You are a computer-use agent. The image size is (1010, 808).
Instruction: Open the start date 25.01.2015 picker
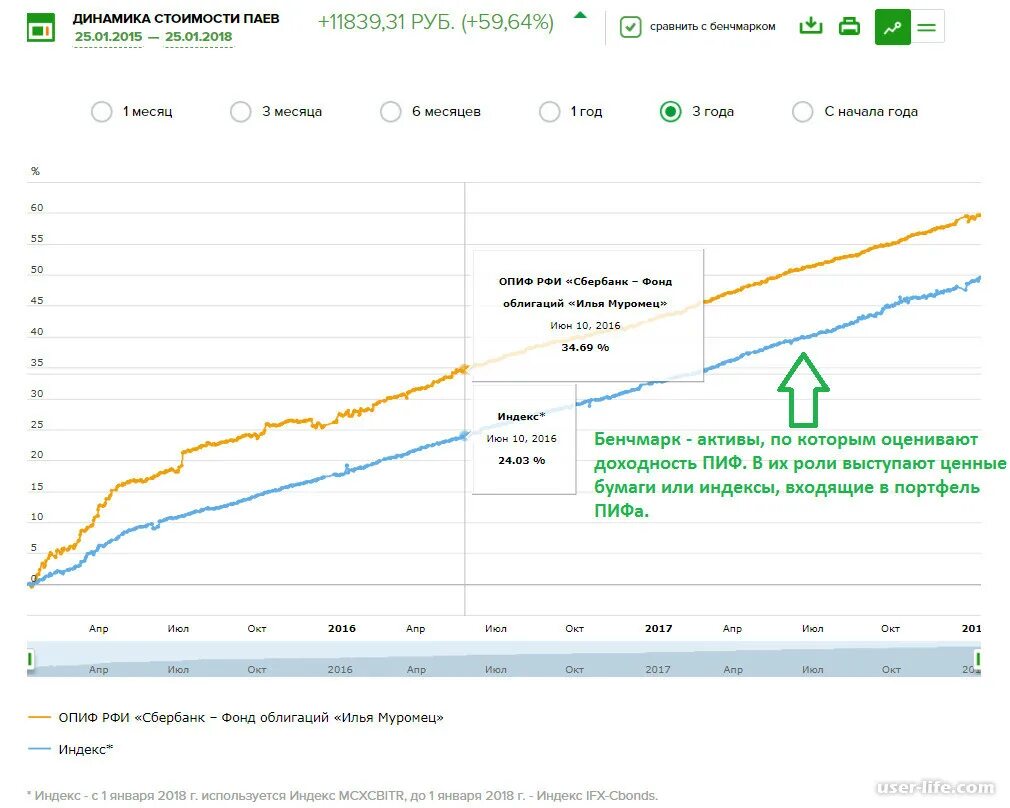click(x=108, y=37)
